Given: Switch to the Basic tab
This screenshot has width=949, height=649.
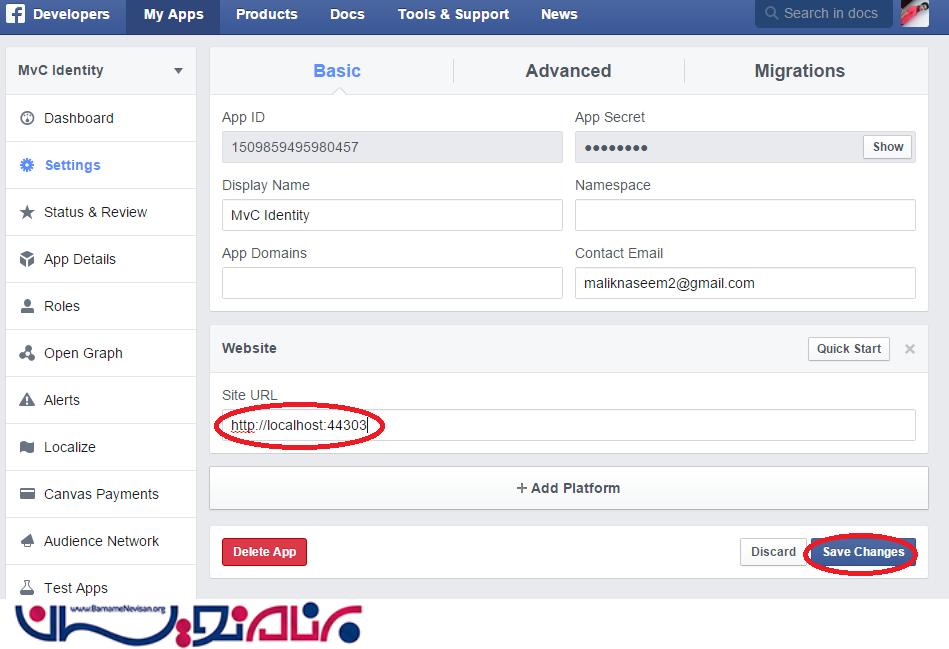Looking at the screenshot, I should pyautogui.click(x=337, y=71).
